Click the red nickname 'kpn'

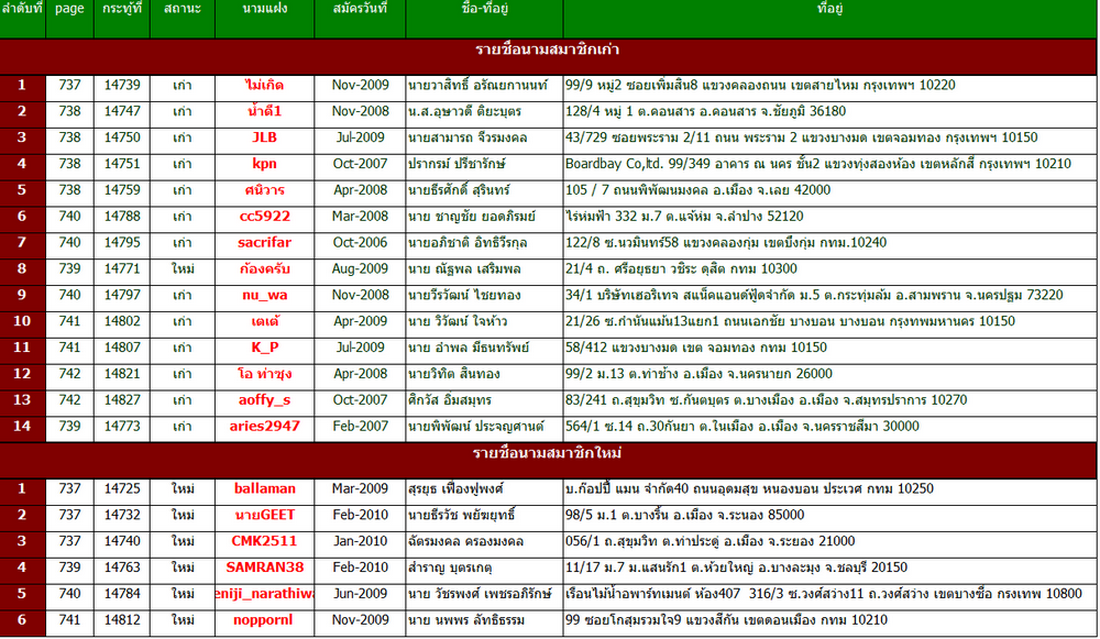[264, 163]
